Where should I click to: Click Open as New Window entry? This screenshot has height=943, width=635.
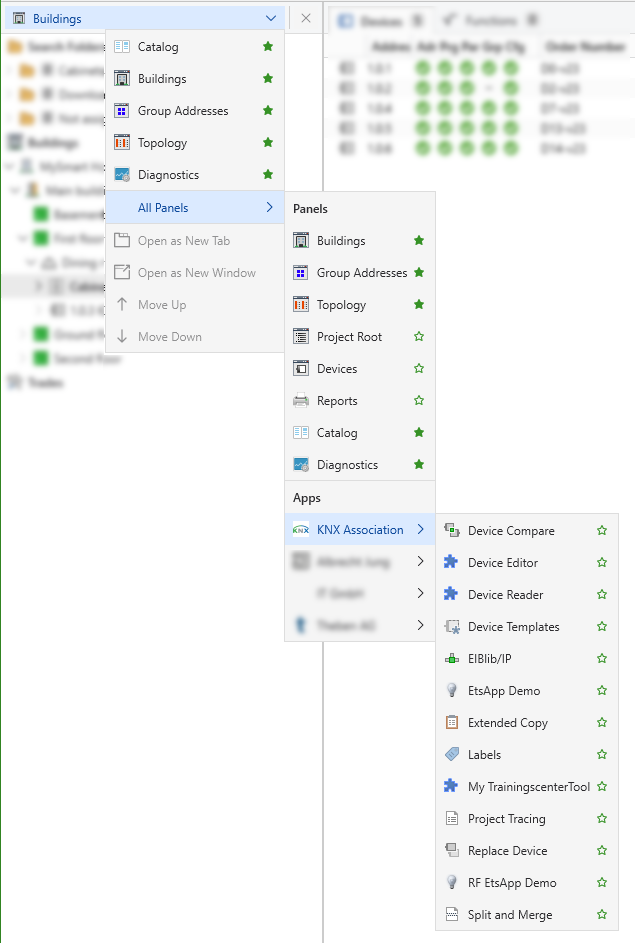tap(195, 272)
